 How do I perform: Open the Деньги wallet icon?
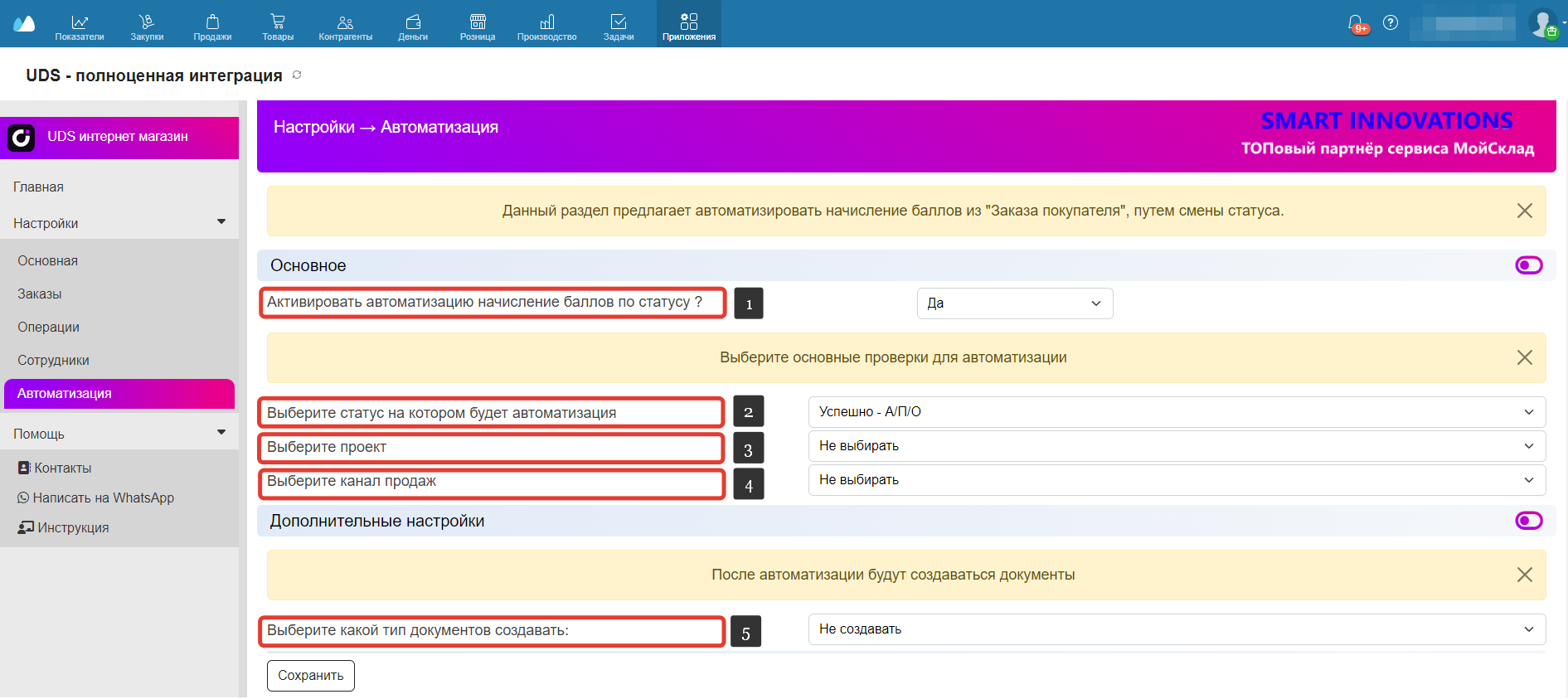click(413, 22)
